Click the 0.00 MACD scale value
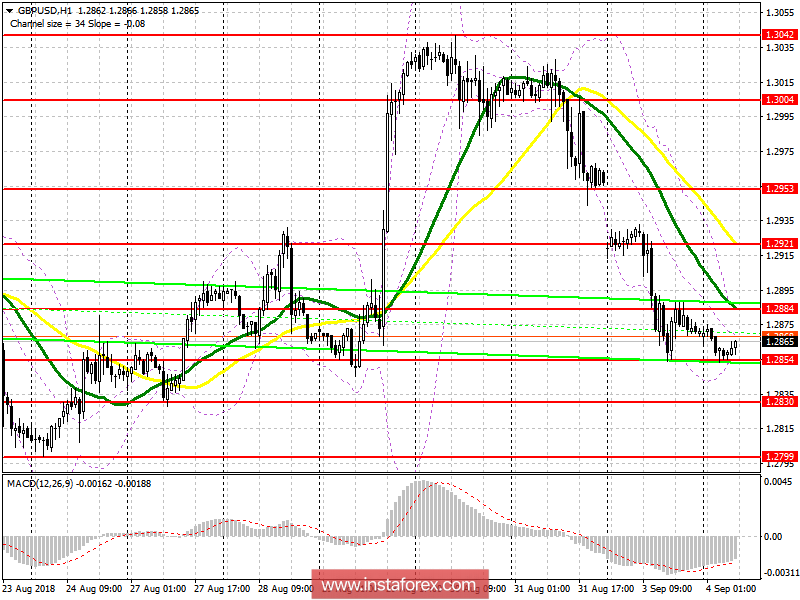Screen dimensions: 800x600 pyautogui.click(x=773, y=536)
